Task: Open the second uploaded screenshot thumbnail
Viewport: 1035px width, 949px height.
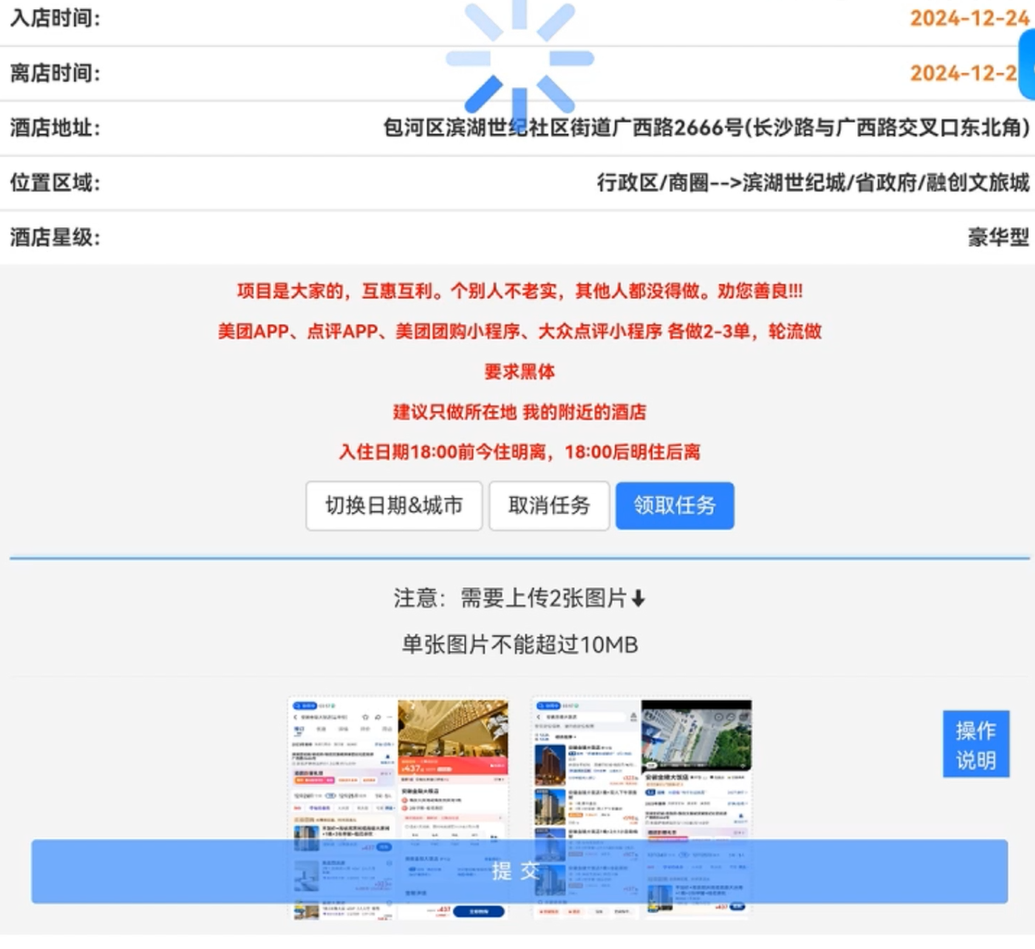Action: [642, 808]
